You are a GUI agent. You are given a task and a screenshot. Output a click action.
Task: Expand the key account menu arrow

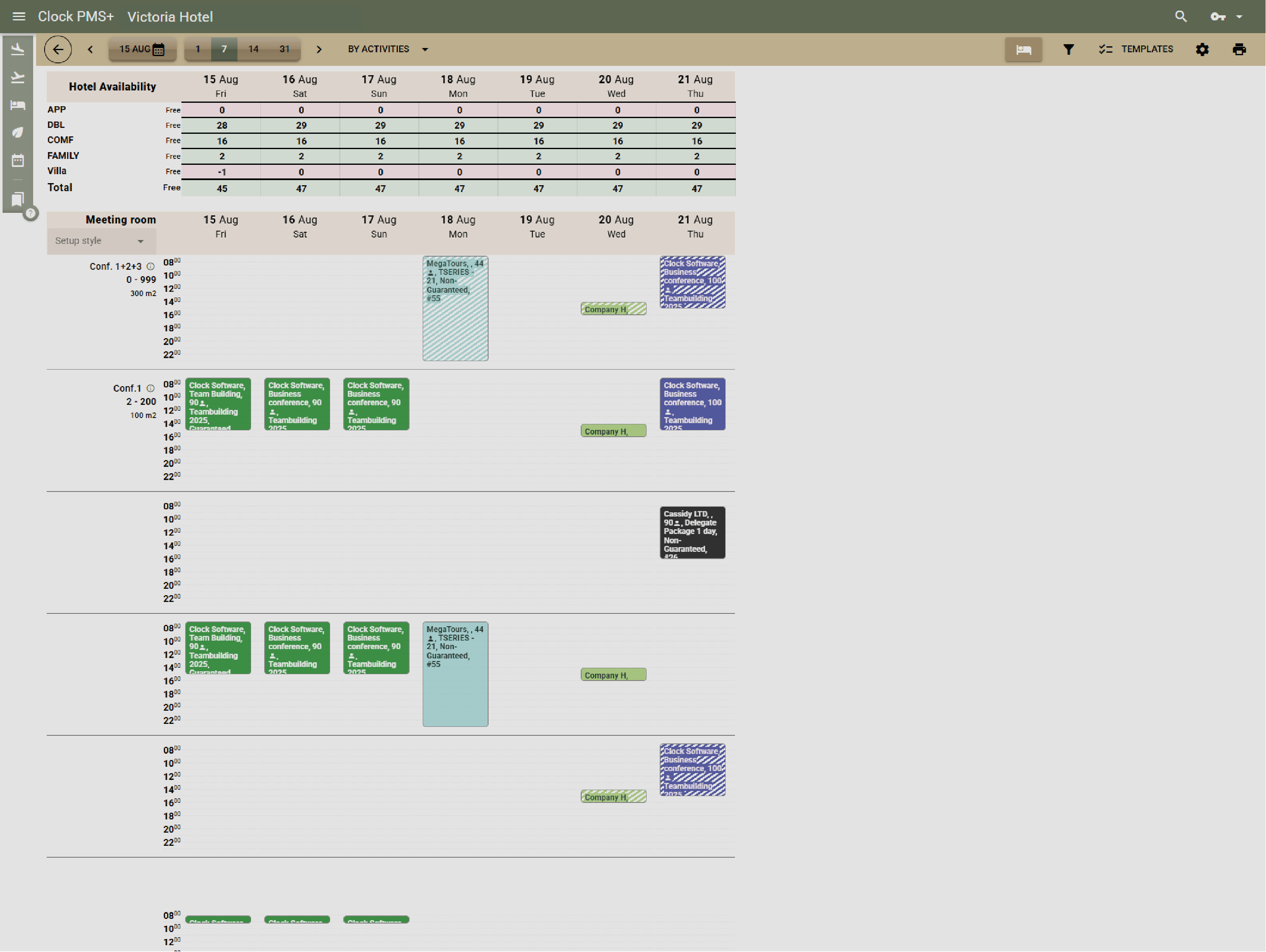pos(1239,17)
